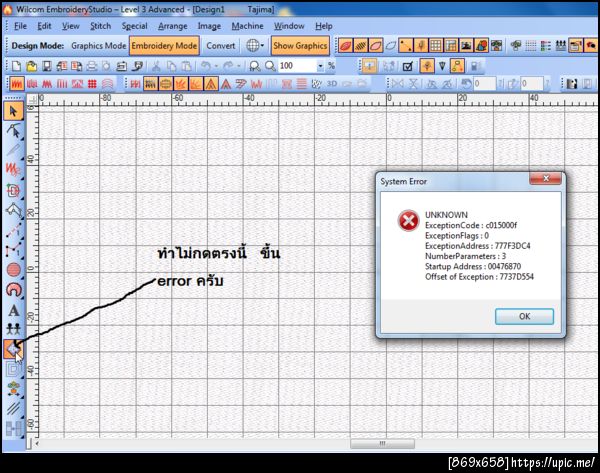Select the red freehand stitch scribble tool
Screen dimensions: 600x473
pyautogui.click(x=13, y=169)
